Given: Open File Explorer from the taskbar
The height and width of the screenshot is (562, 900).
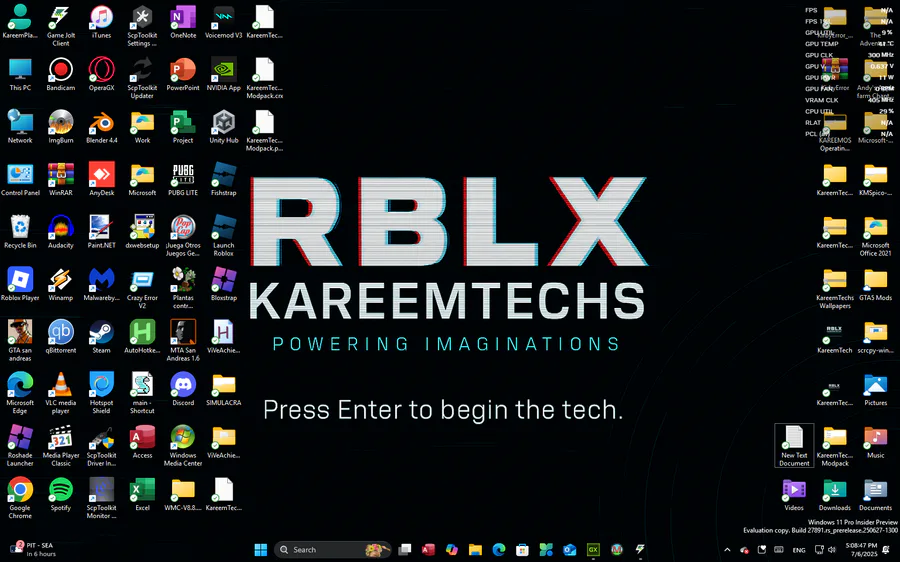Looking at the screenshot, I should [475, 549].
